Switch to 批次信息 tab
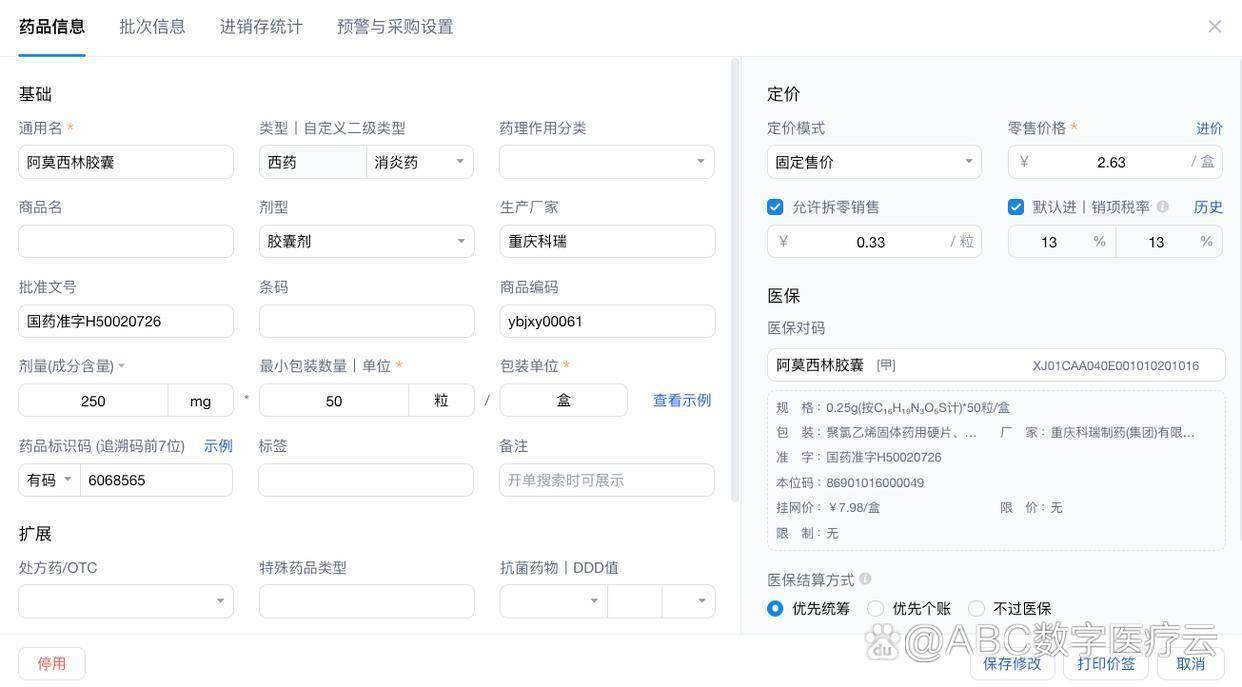This screenshot has width=1242, height=687. click(152, 27)
